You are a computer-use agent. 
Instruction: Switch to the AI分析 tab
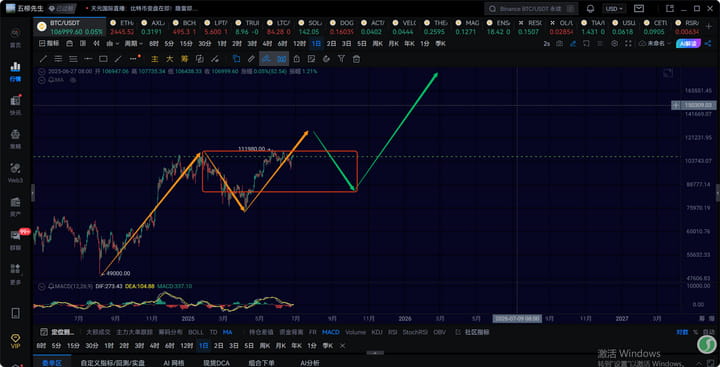tap(309, 363)
